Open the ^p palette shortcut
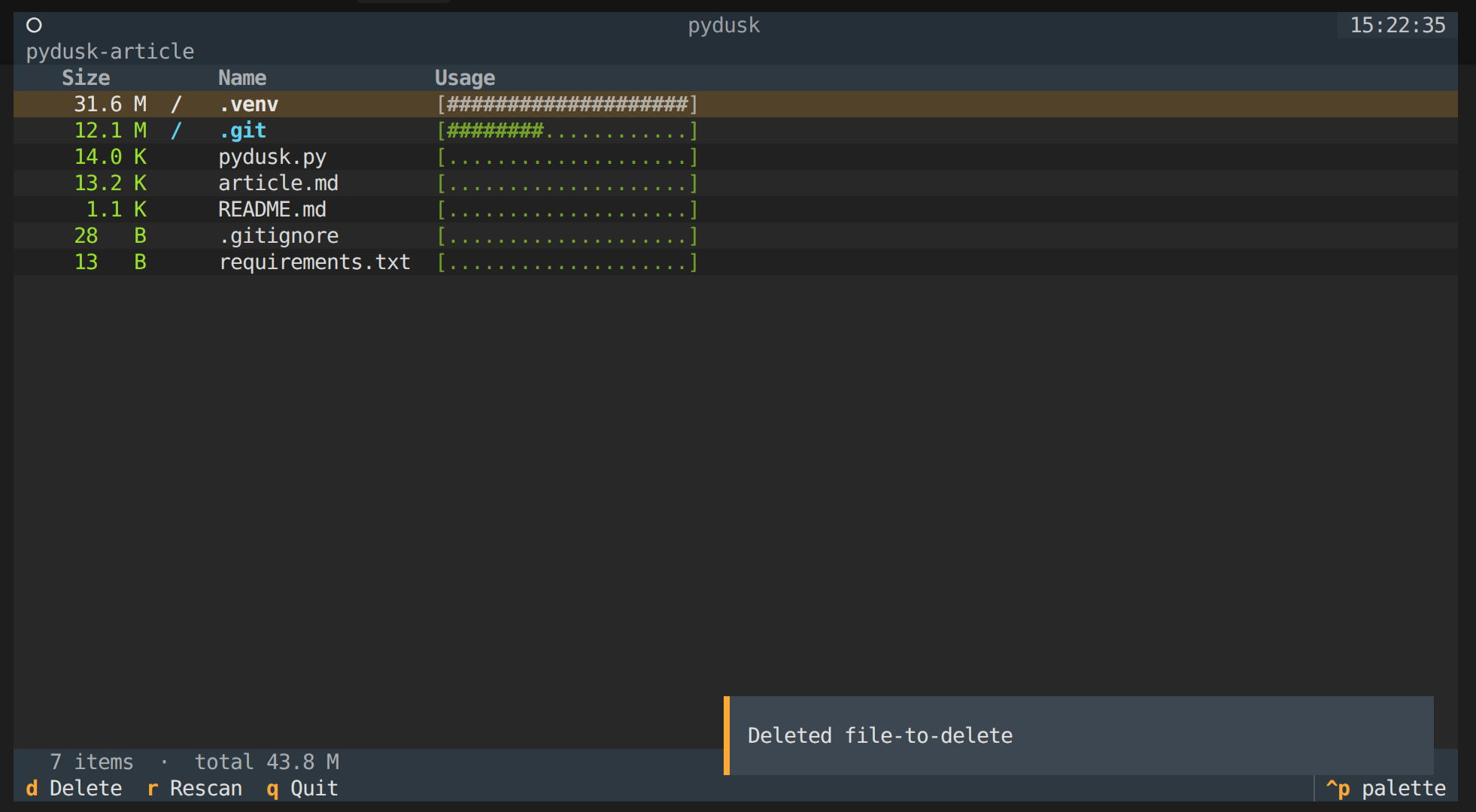1476x812 pixels. point(1385,788)
